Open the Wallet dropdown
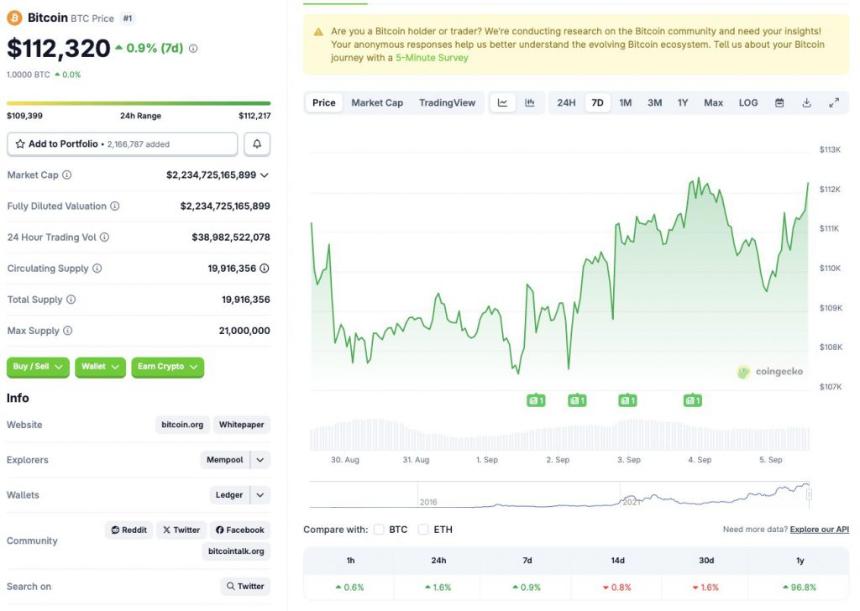Screen dimensions: 860x611 tap(100, 367)
